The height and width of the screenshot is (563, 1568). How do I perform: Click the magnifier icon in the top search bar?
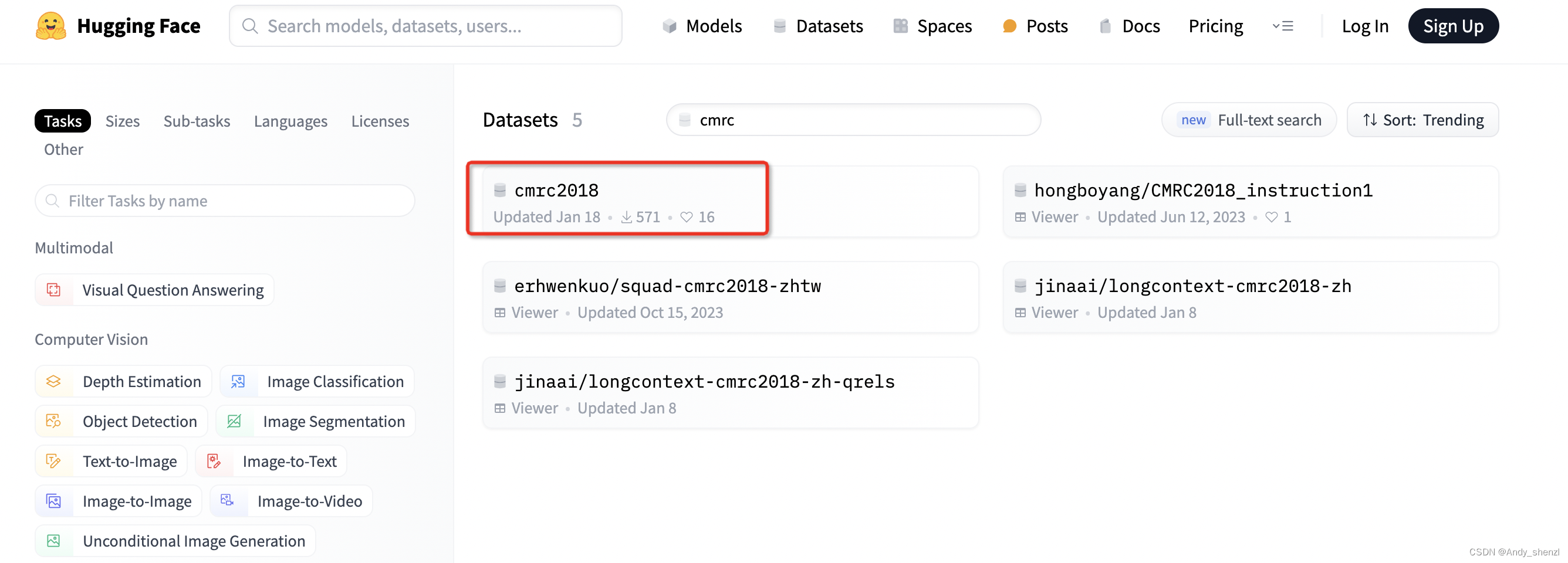[x=249, y=26]
